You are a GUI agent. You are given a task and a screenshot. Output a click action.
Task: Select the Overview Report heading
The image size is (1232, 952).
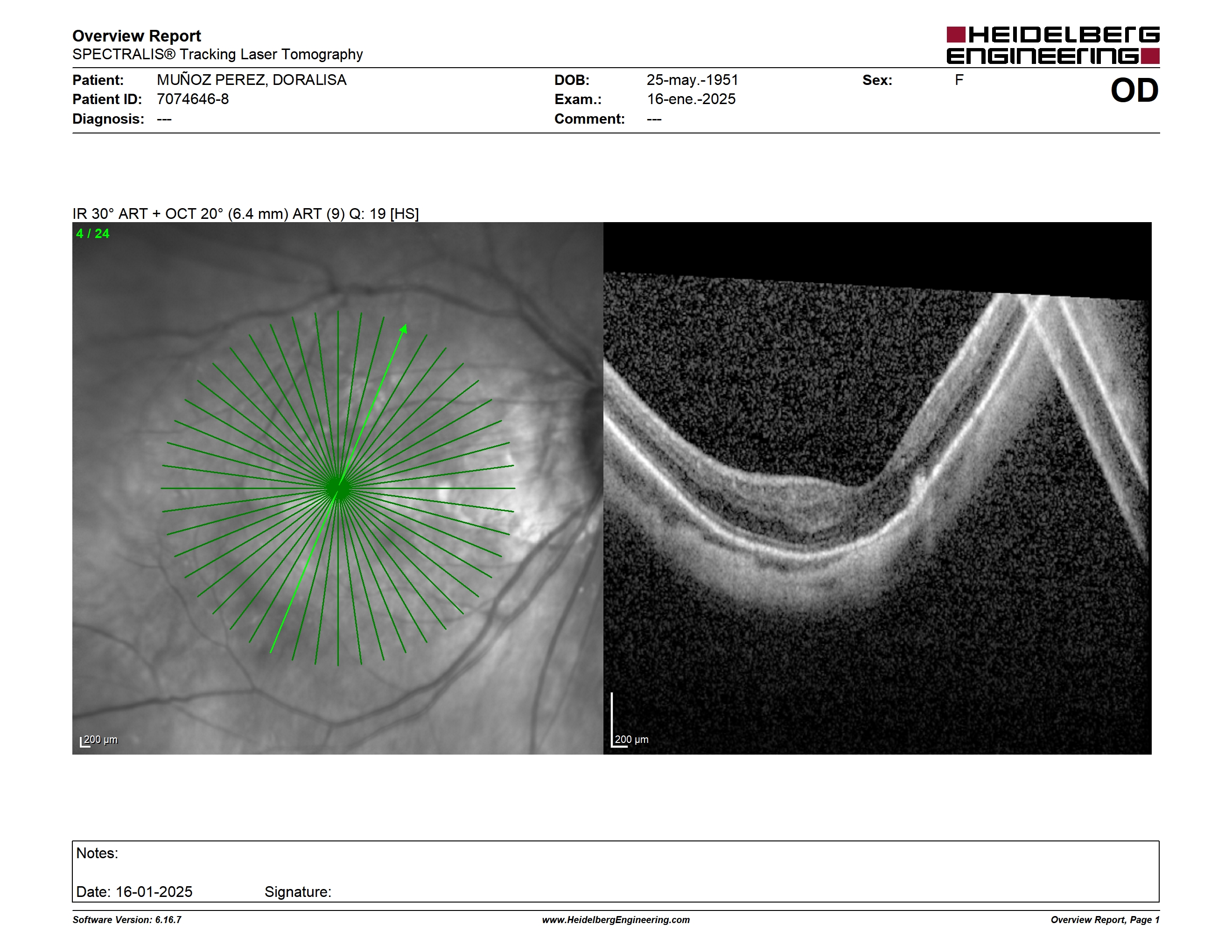[x=137, y=36]
